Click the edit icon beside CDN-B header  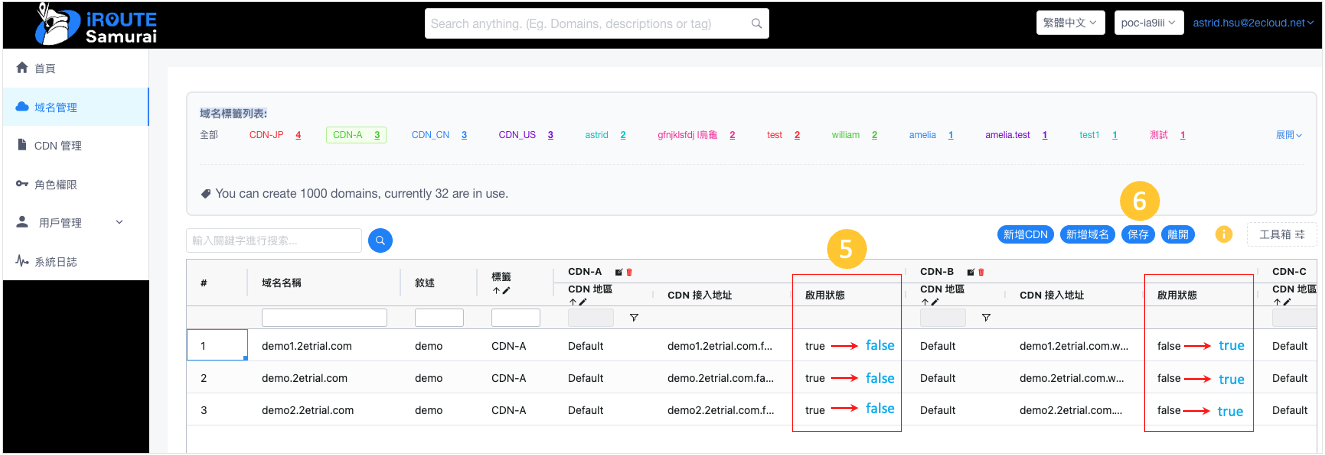[x=970, y=272]
